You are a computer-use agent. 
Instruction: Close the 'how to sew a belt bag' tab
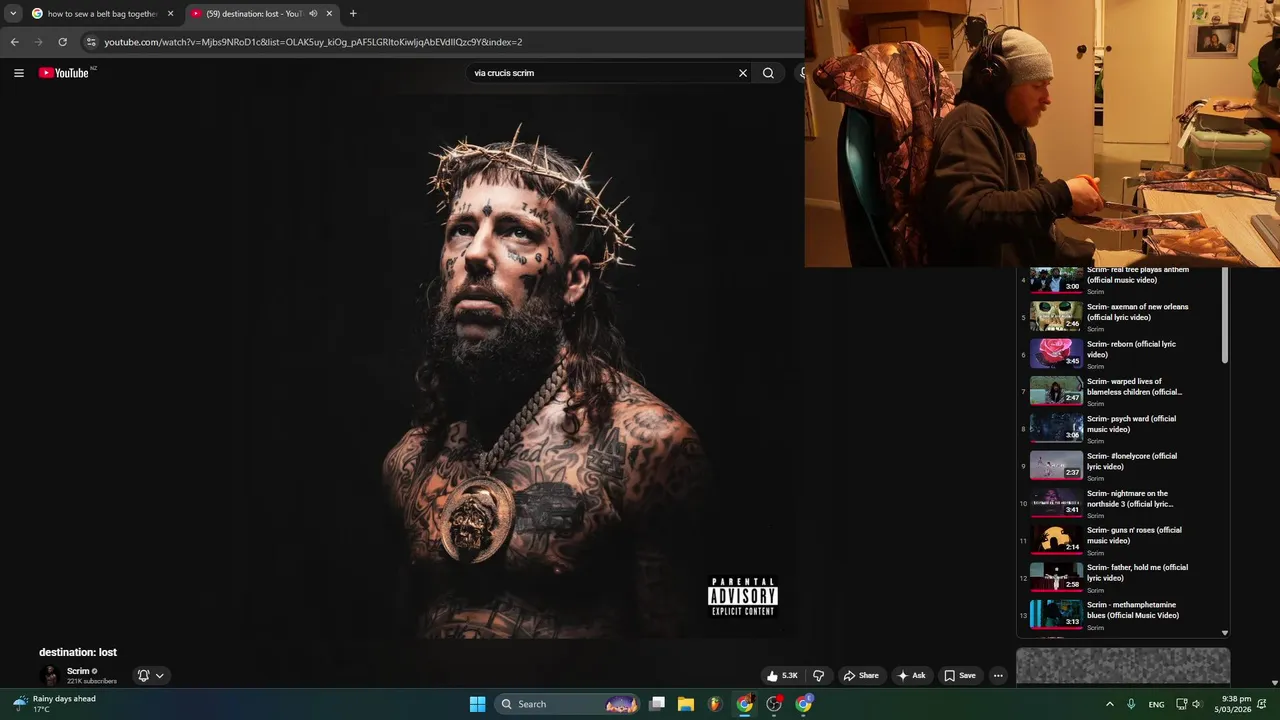pos(170,14)
